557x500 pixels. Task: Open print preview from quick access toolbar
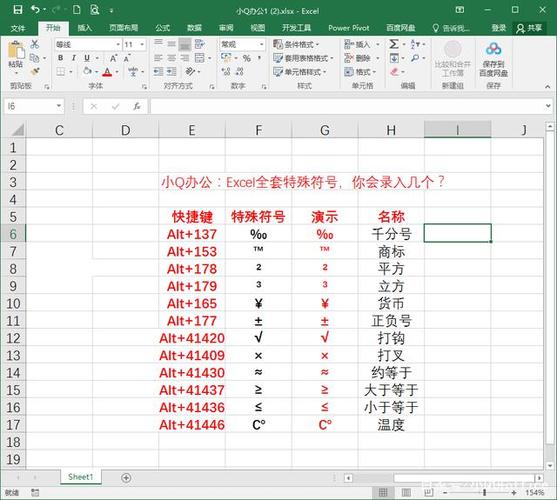94,10
